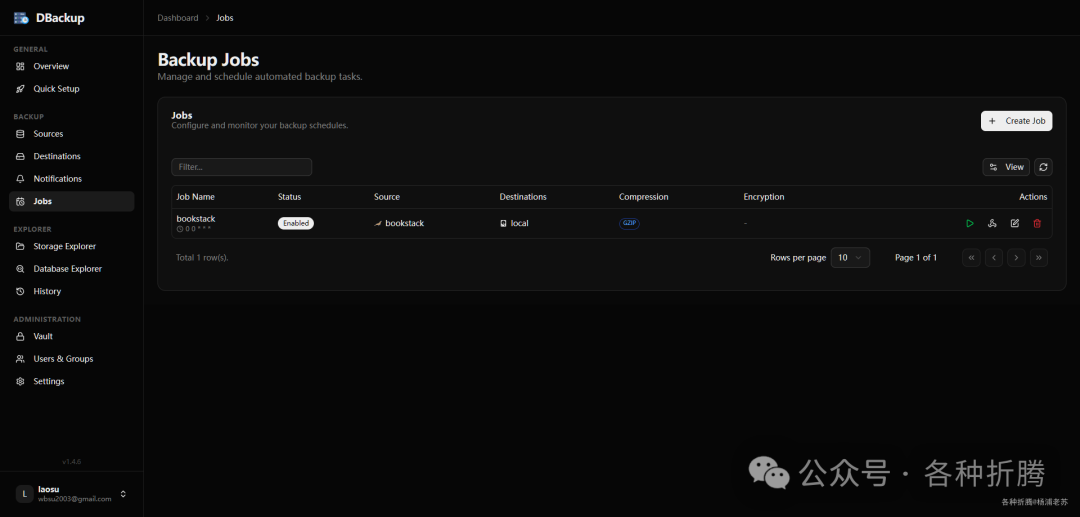The image size is (1080, 517).
Task: Go to the next page of results
Action: coord(1016,257)
